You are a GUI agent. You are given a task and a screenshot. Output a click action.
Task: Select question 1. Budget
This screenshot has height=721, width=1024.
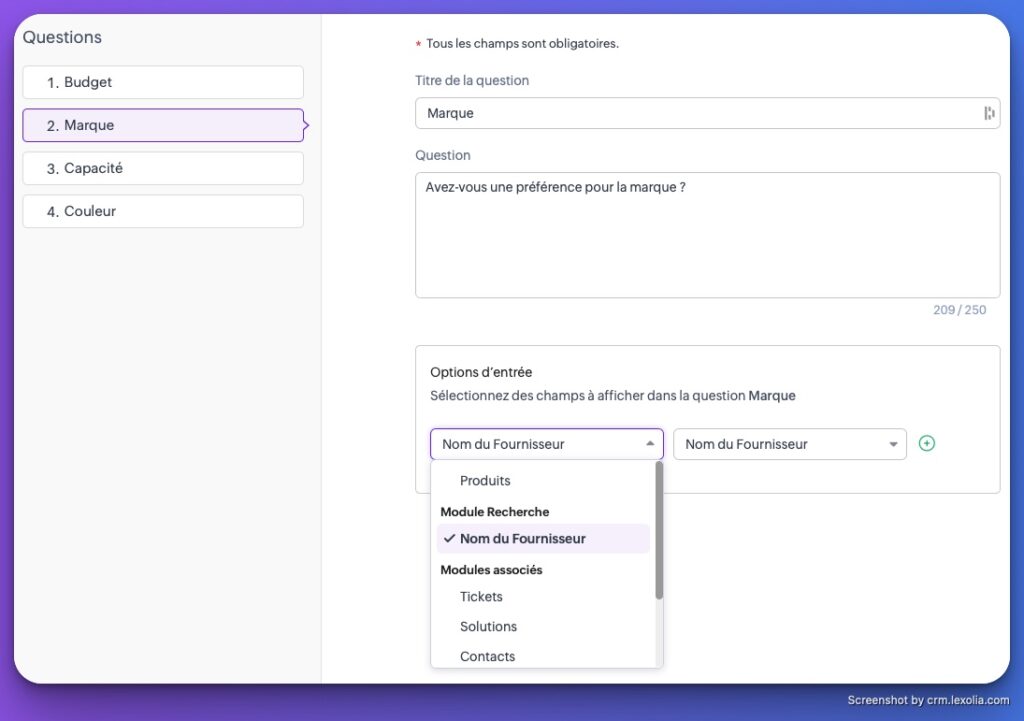pyautogui.click(x=163, y=82)
